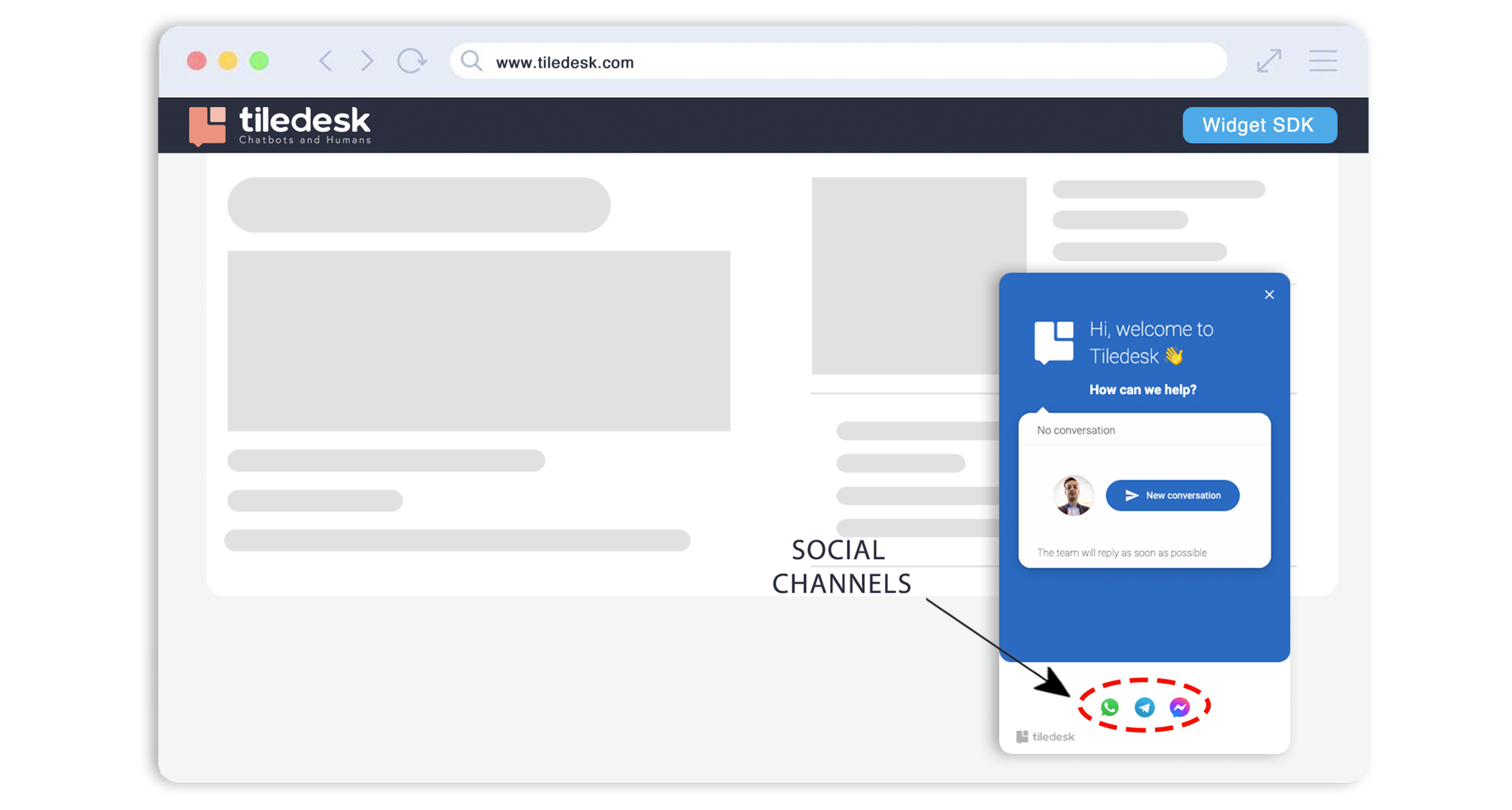Viewport: 1512px width, 810px height.
Task: Open the Tiledesk link in widget footer
Action: [x=1045, y=736]
